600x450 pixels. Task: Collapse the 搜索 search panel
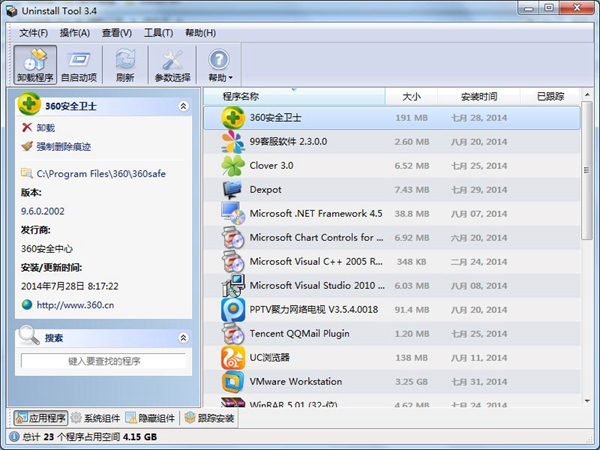pos(183,338)
